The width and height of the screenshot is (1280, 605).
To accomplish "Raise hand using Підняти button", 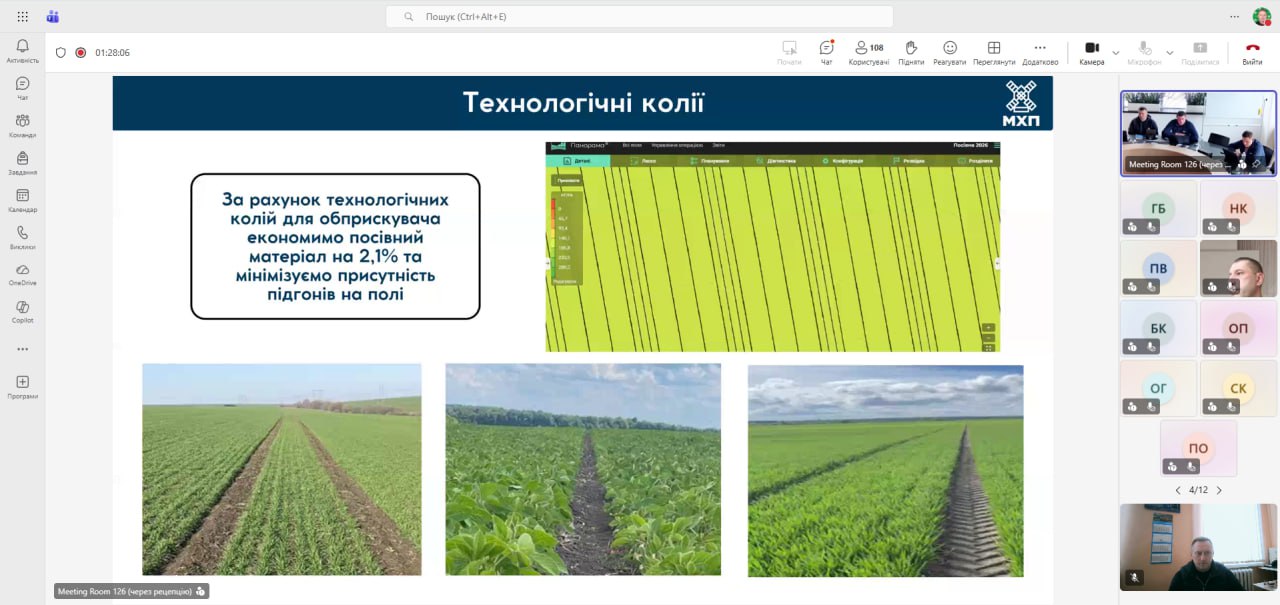I will click(x=911, y=52).
